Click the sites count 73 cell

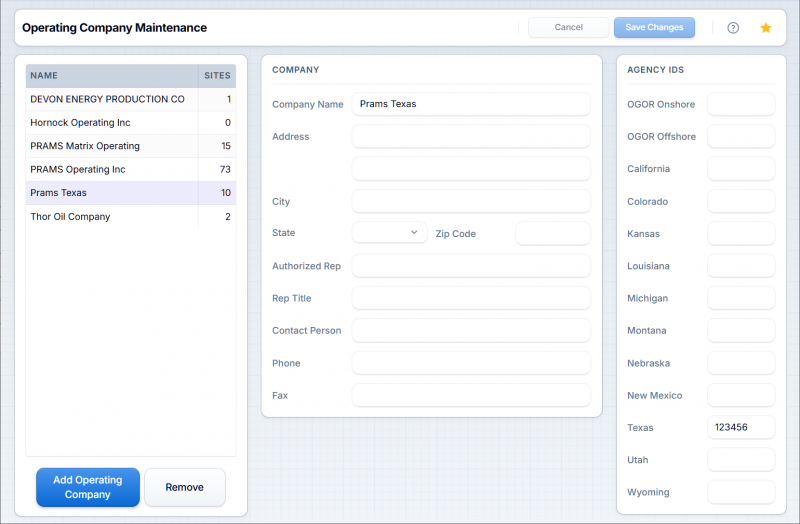217,169
